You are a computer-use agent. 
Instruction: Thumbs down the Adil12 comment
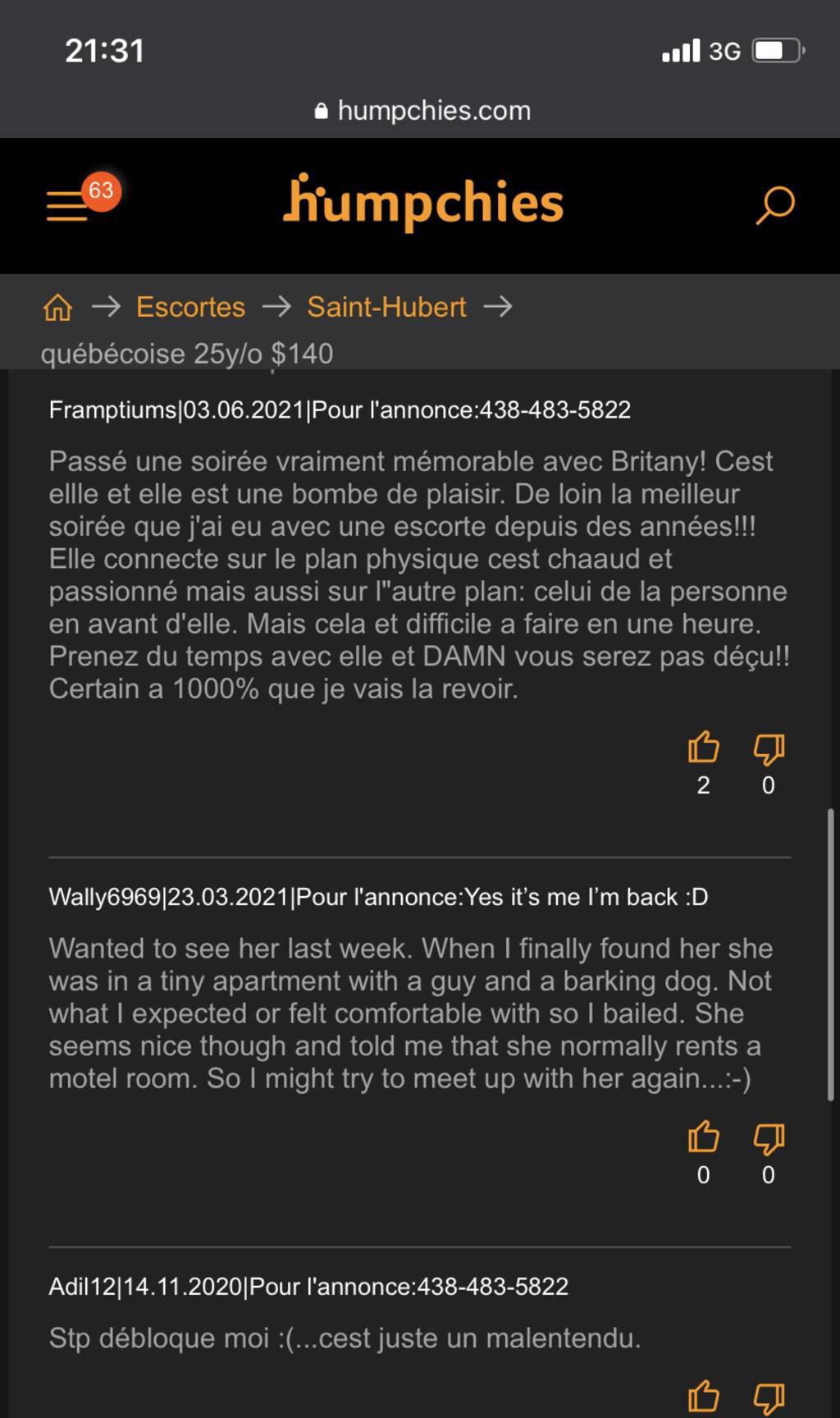coord(769,1396)
